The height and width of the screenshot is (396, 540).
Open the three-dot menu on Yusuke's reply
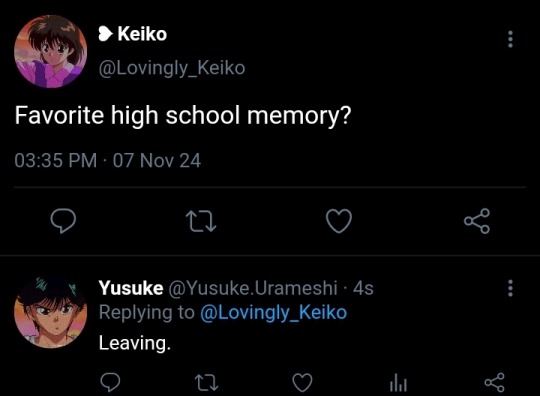coord(510,288)
